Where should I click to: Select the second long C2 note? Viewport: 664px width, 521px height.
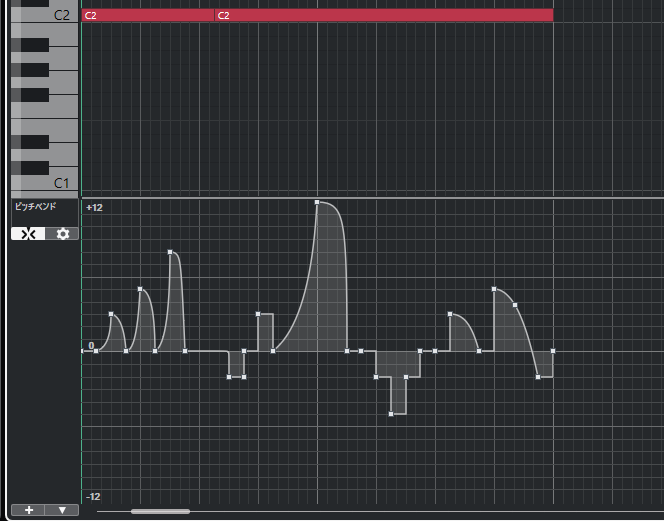coord(384,15)
